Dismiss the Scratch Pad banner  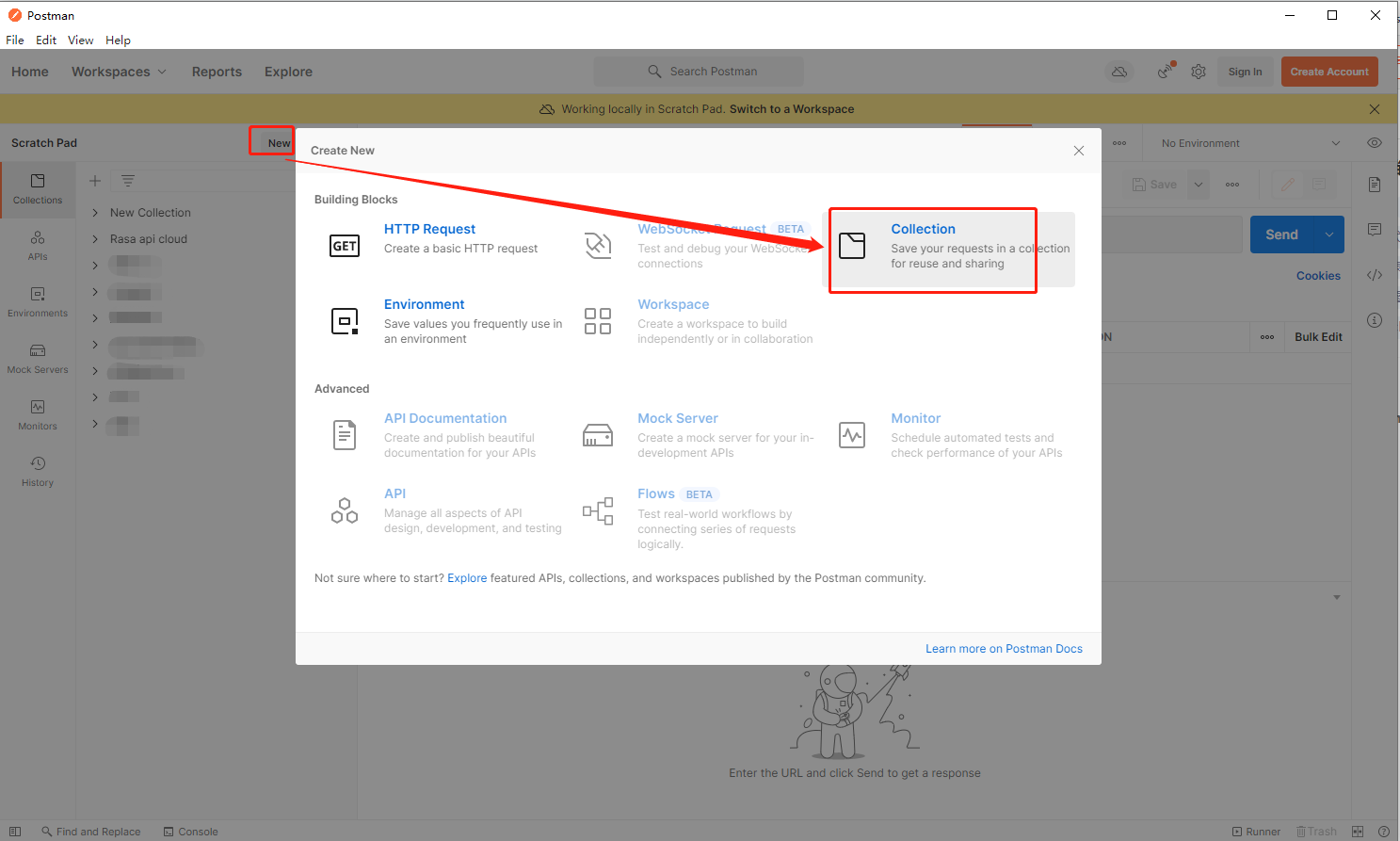point(1375,109)
